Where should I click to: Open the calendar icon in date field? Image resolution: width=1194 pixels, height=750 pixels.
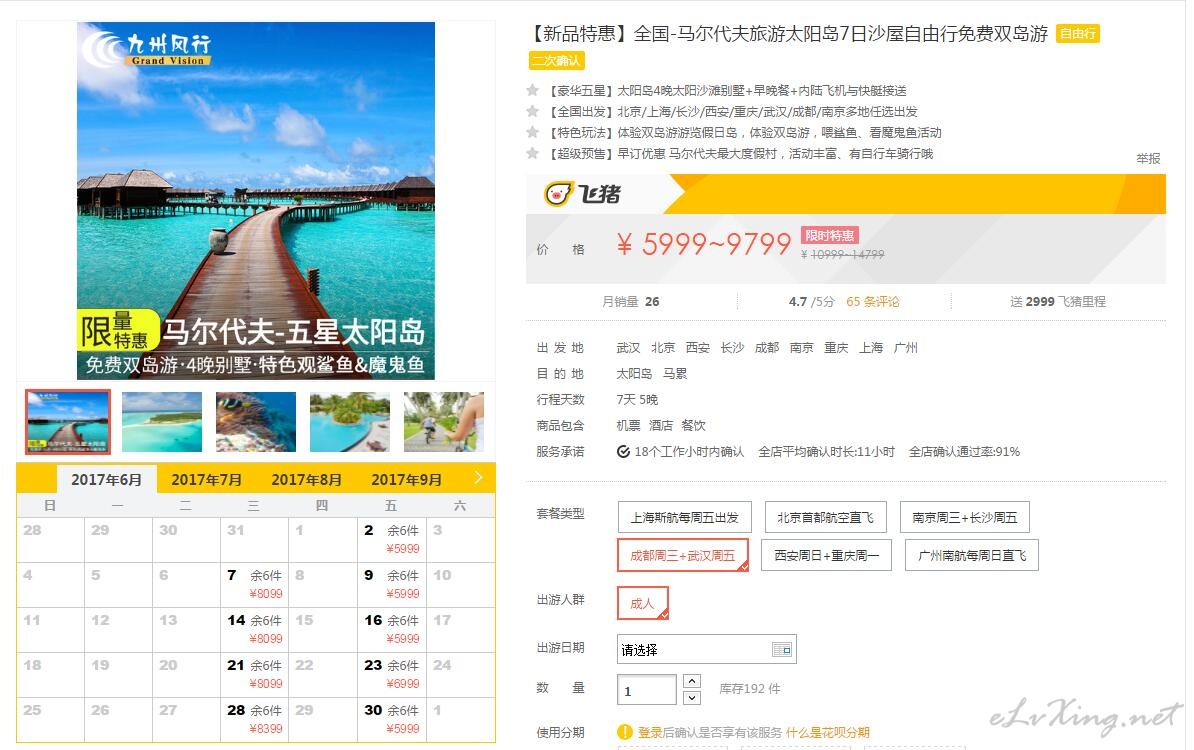tap(782, 649)
